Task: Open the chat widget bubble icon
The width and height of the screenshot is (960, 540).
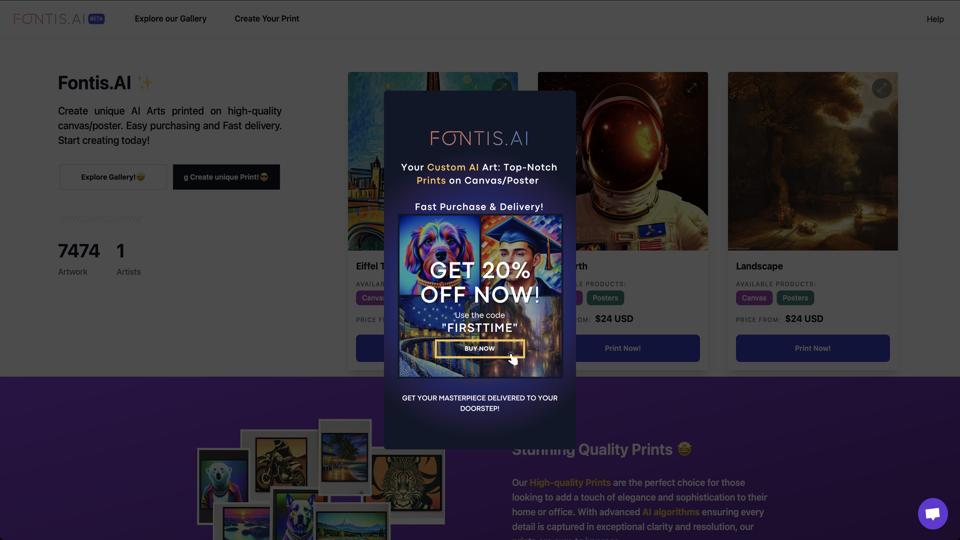Action: pos(932,513)
